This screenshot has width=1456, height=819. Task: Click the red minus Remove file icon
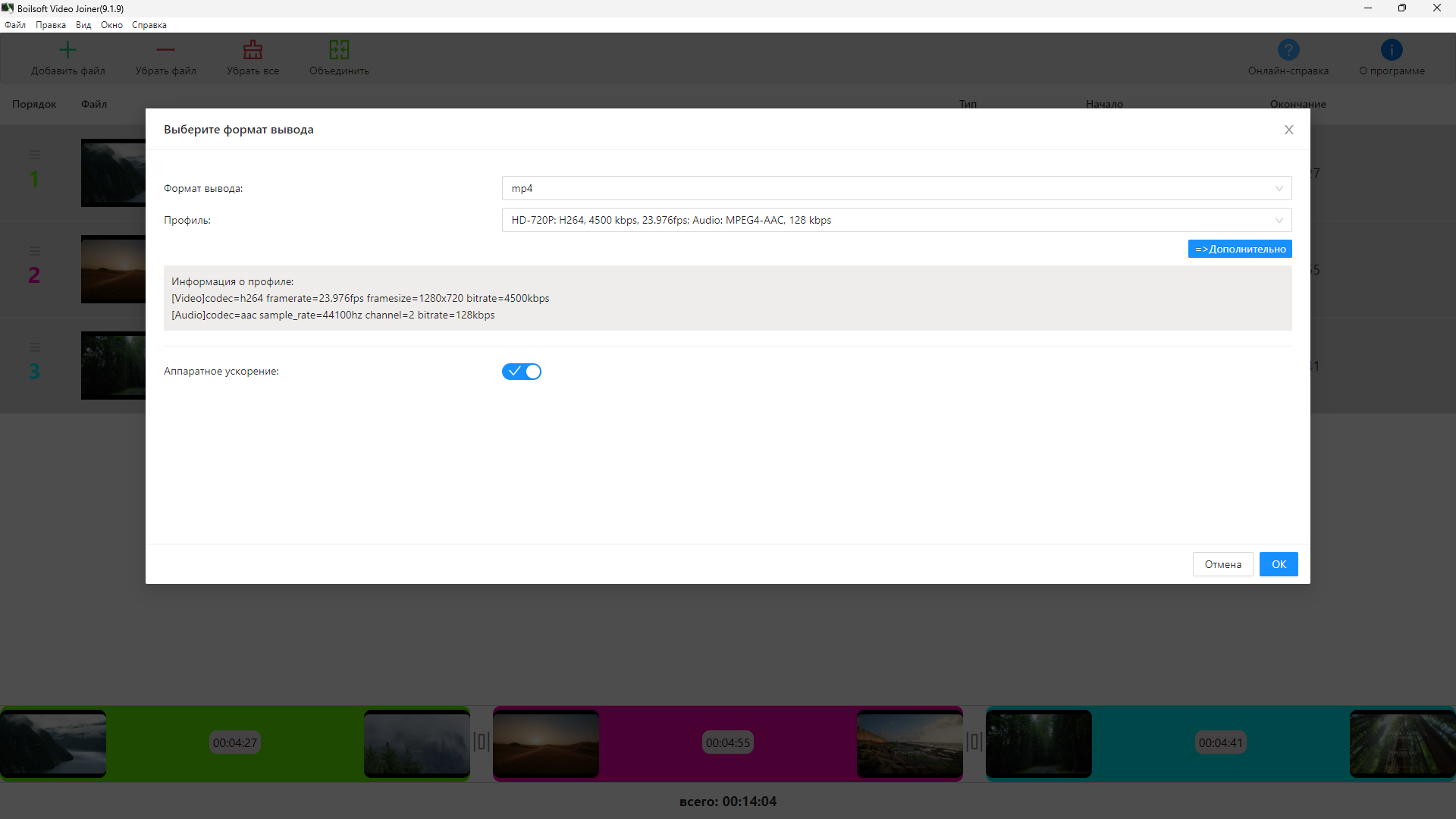point(165,50)
